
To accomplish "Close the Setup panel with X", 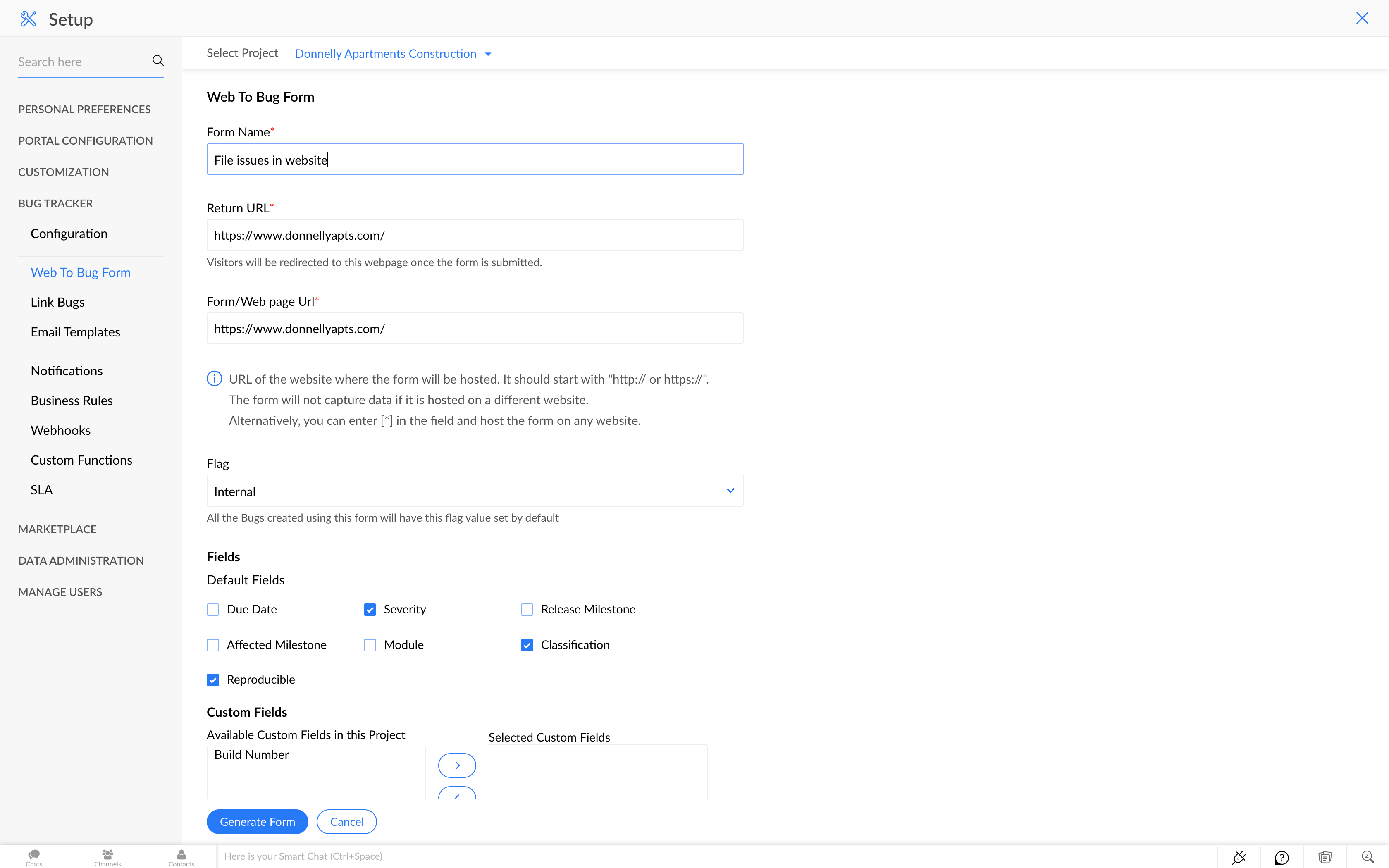I will [1362, 18].
